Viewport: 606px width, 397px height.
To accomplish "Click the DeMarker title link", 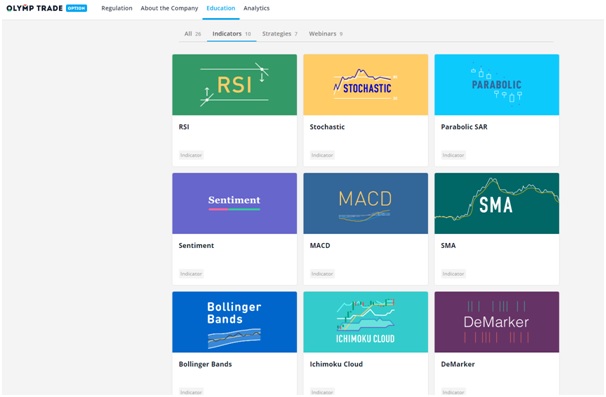I will coord(458,364).
